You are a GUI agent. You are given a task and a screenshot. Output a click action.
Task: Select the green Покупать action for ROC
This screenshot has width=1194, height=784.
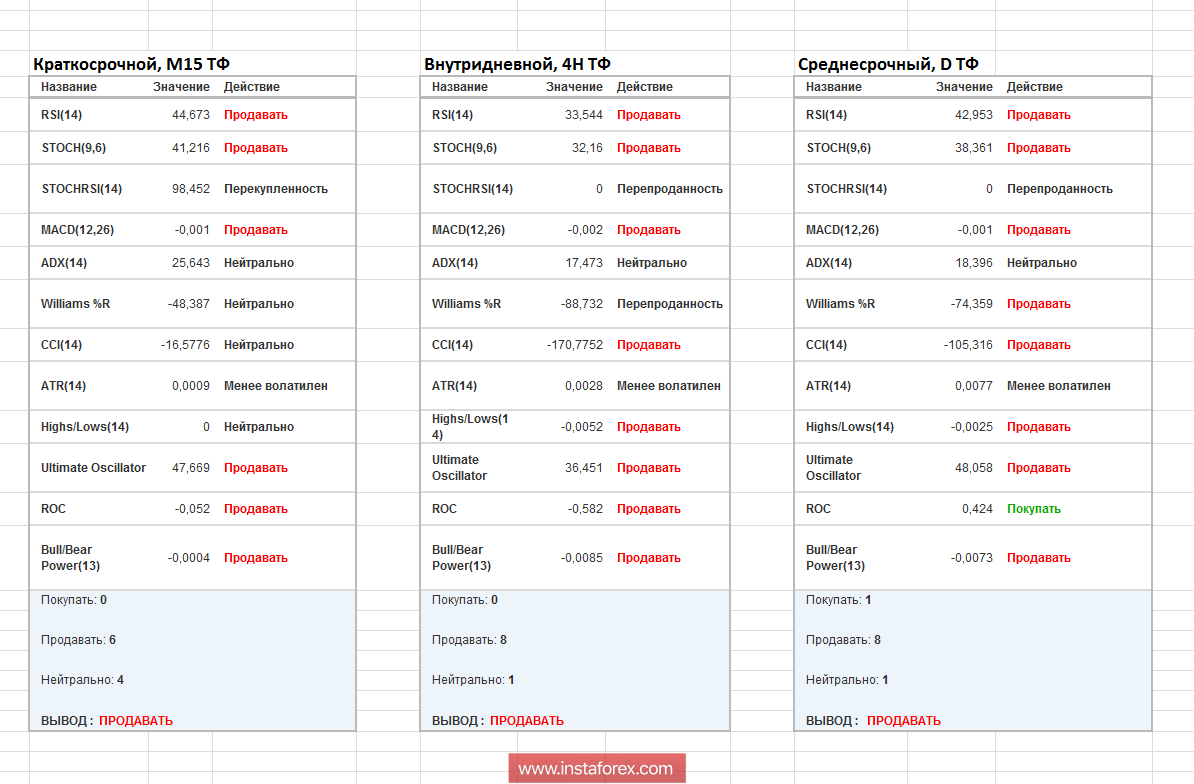[x=1033, y=509]
